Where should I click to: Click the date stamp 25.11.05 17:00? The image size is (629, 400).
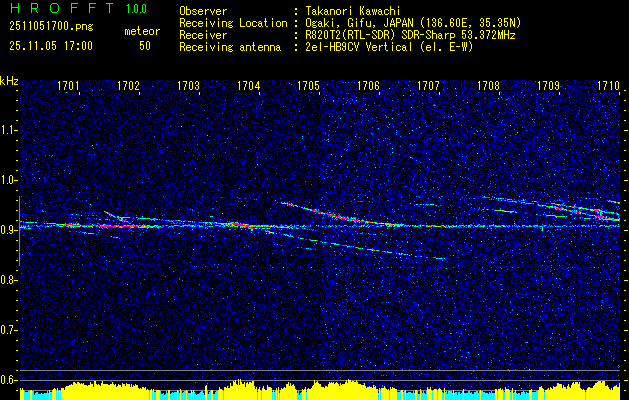click(x=51, y=46)
